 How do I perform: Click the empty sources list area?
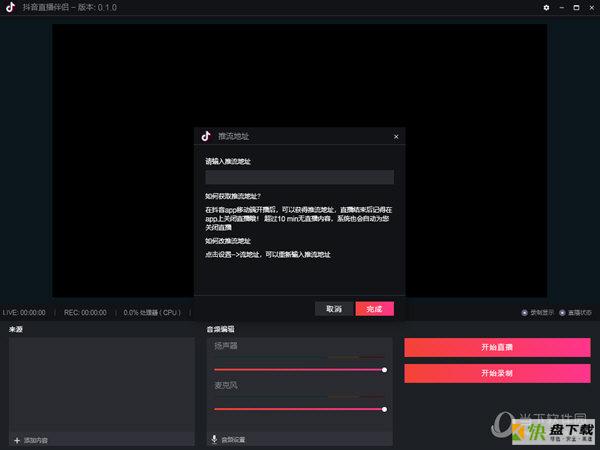coord(102,385)
